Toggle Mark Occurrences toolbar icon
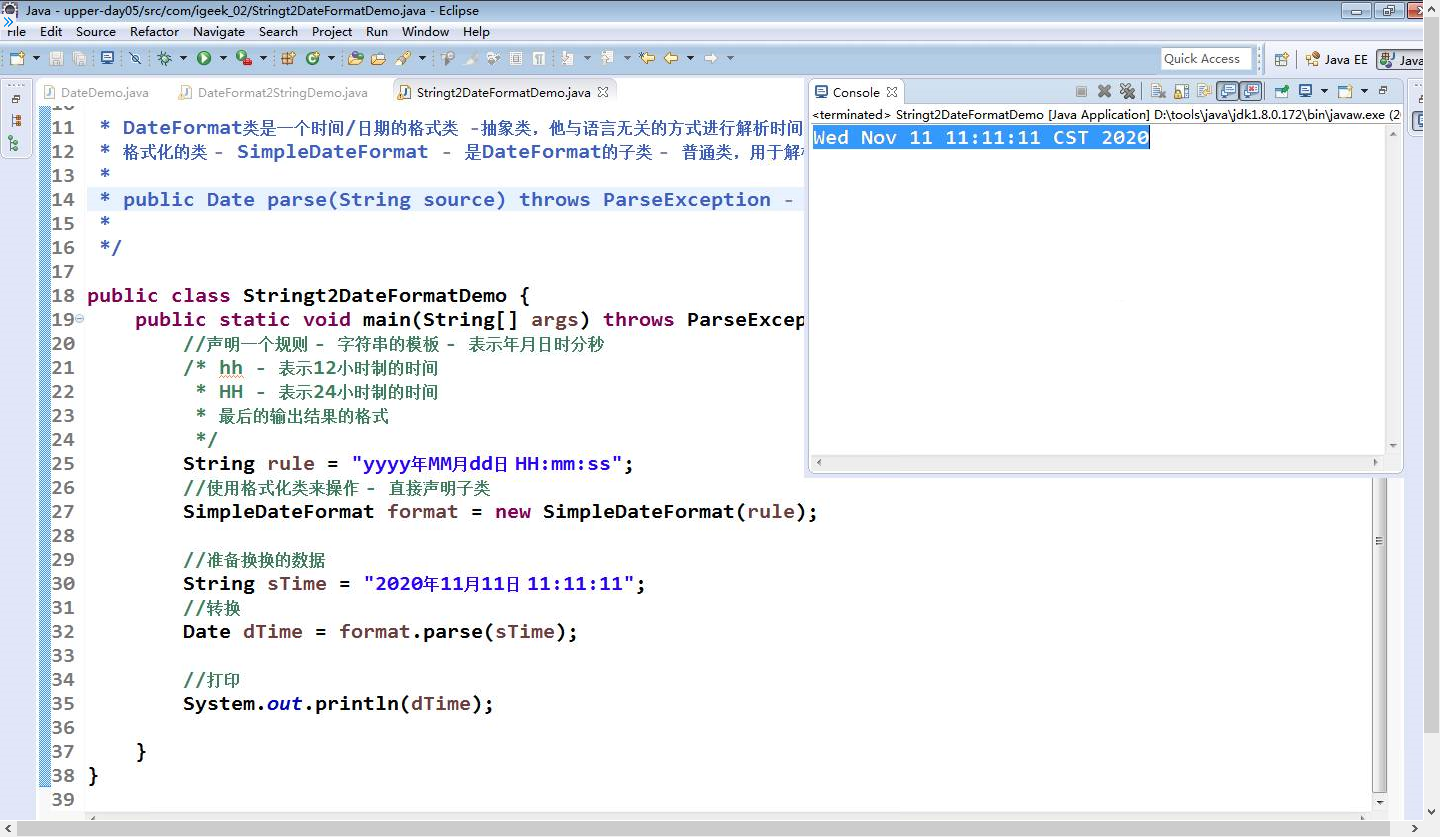 [470, 58]
